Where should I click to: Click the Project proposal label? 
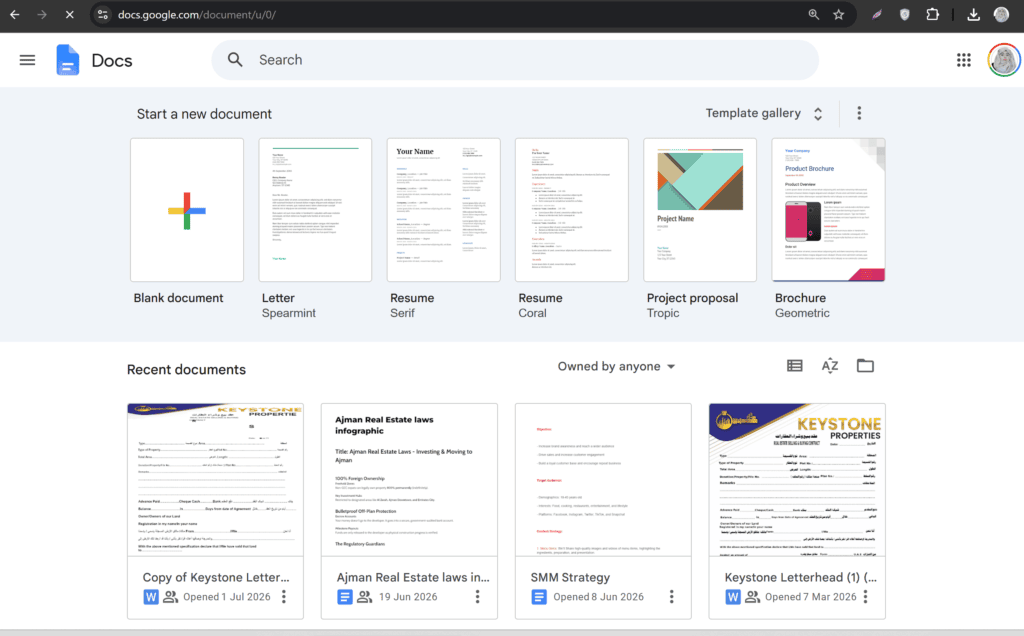(692, 298)
